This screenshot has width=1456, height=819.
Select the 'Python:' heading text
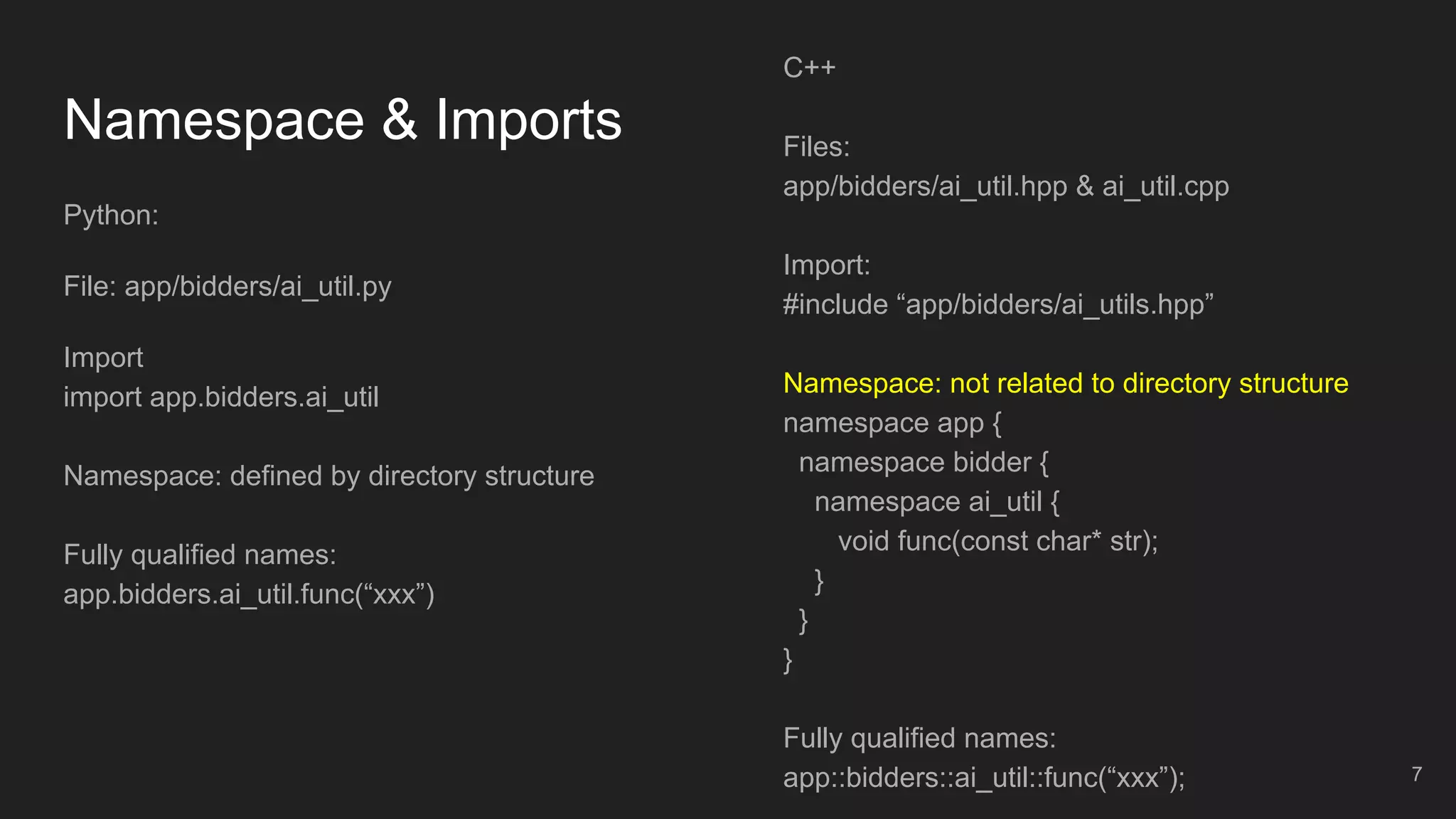click(111, 215)
